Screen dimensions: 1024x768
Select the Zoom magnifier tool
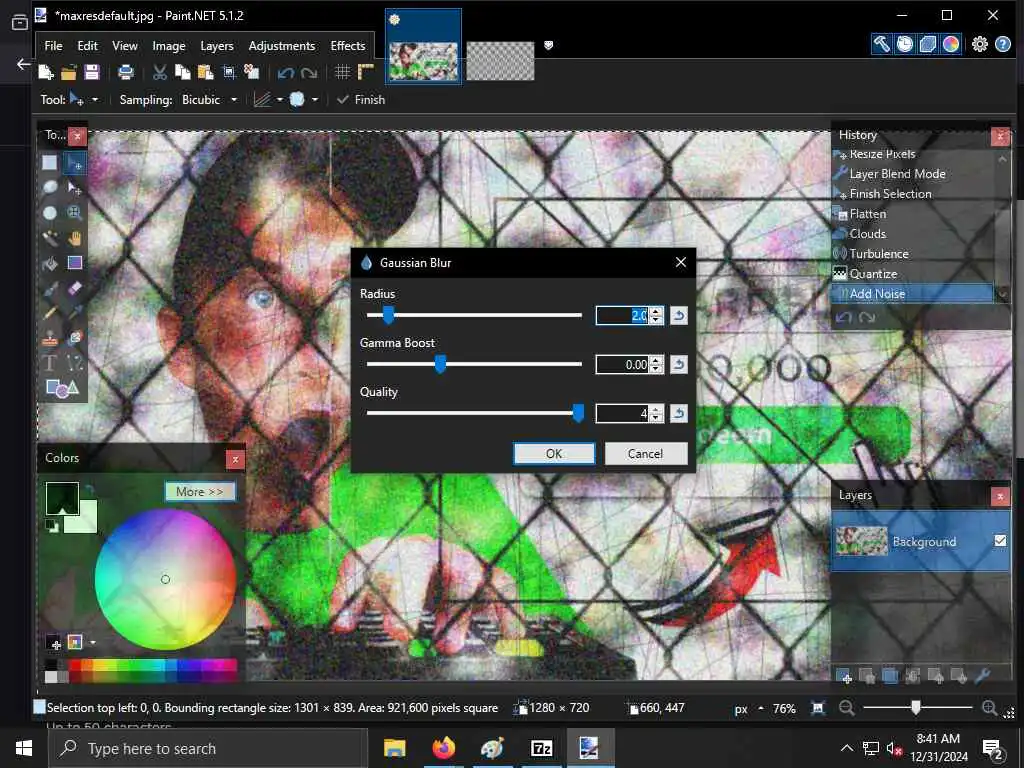[x=74, y=213]
